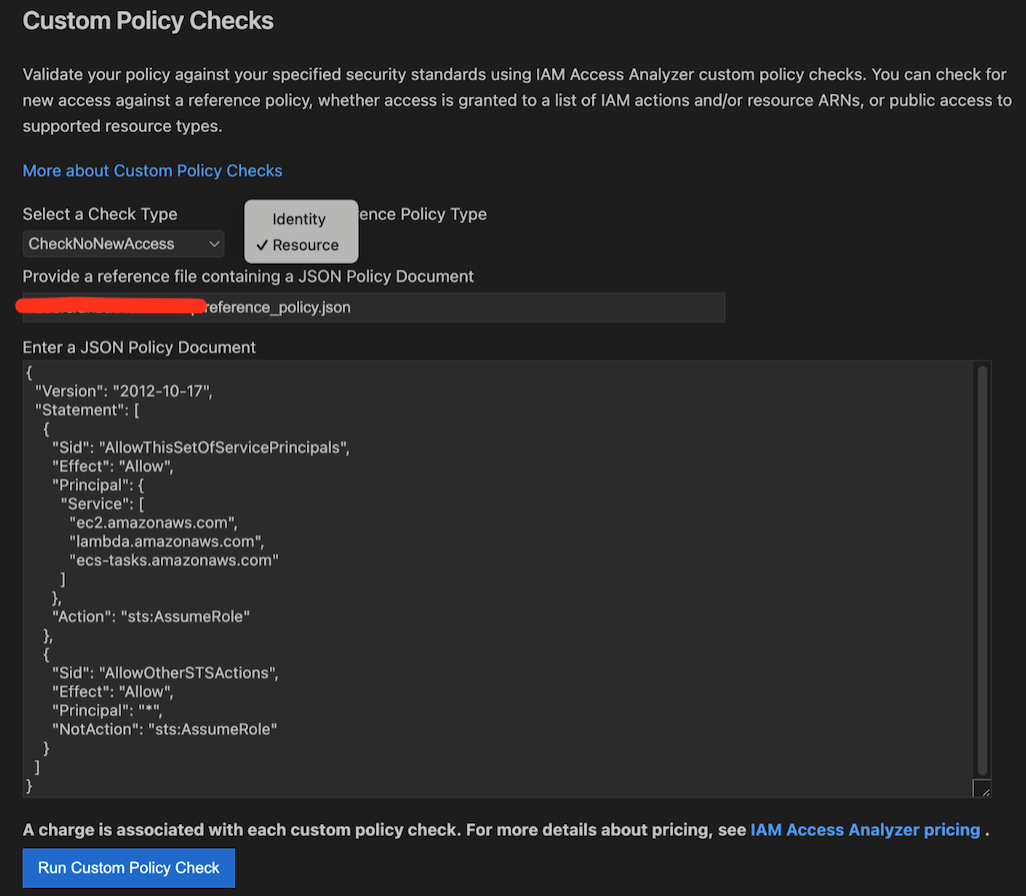
Task: Click the redacted portion of the file path
Action: (x=110, y=305)
